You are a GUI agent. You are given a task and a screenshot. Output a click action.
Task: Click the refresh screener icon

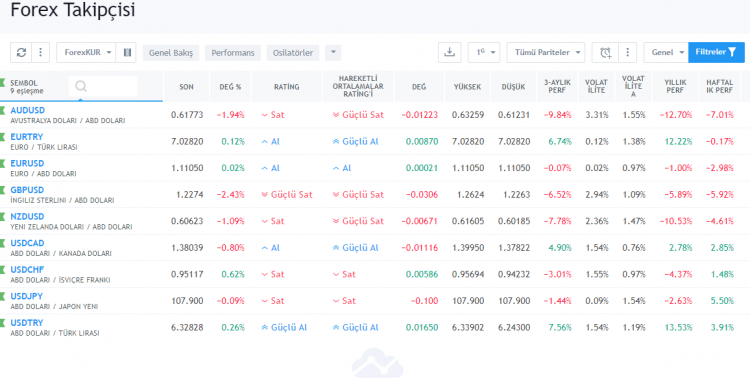pos(21,53)
